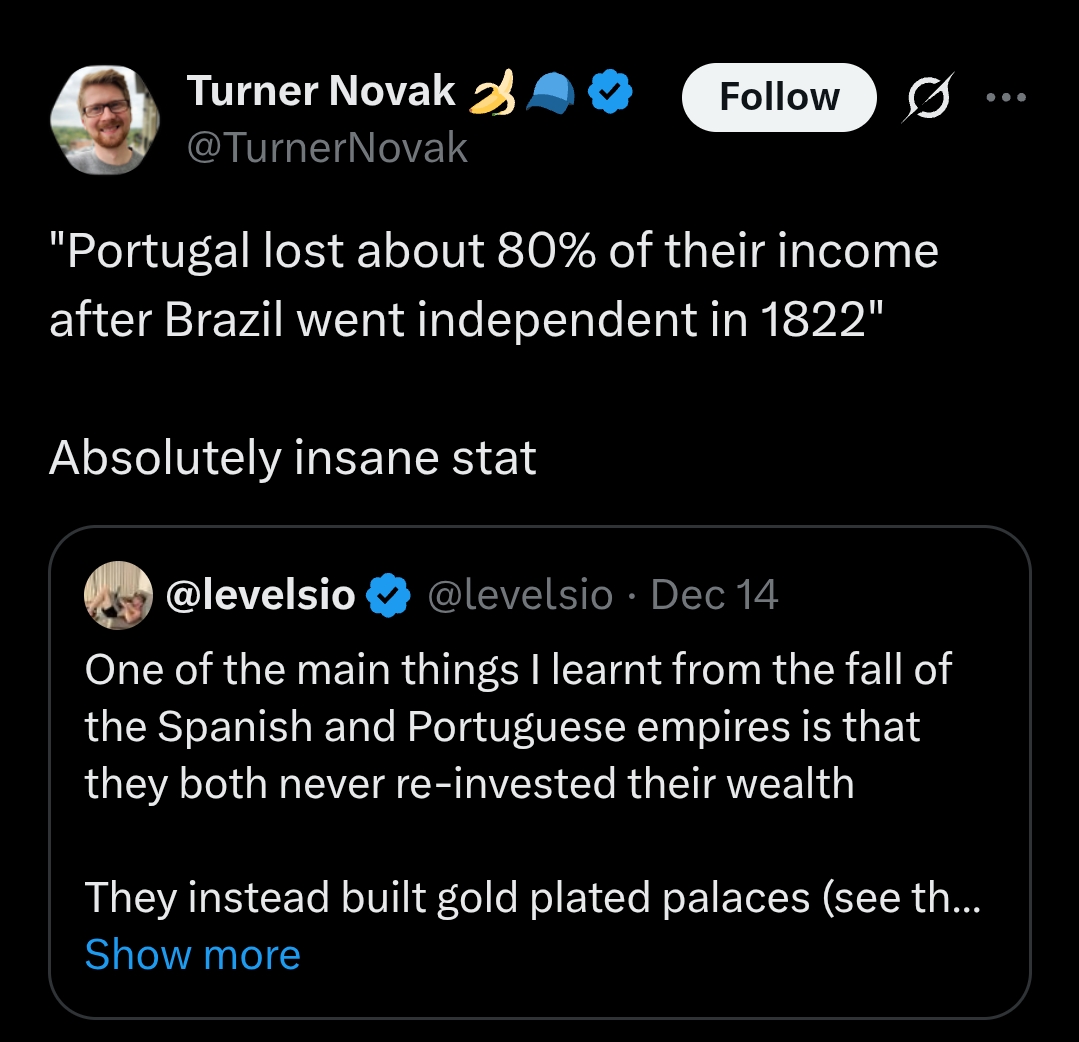Click the banana emoji beside the name

pyautogui.click(x=493, y=92)
